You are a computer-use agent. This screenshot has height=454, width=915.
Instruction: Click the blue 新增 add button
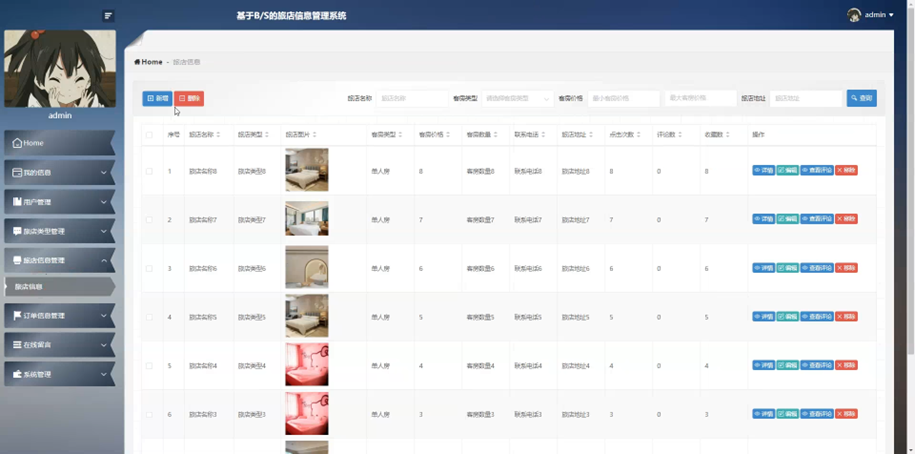[157, 99]
